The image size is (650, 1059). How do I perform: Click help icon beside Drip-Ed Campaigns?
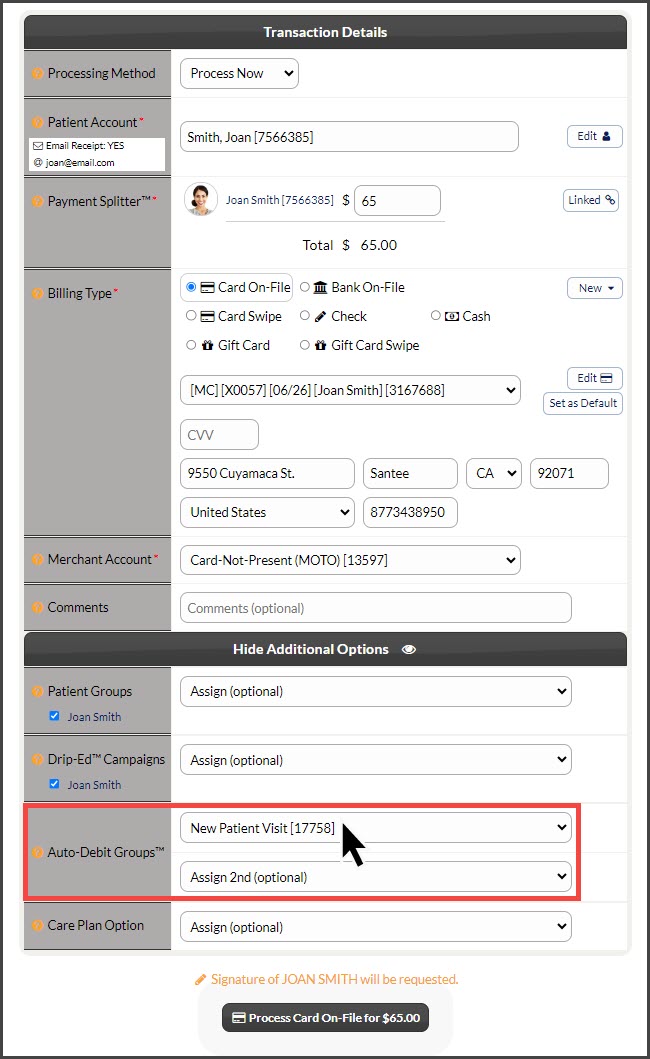(x=38, y=760)
